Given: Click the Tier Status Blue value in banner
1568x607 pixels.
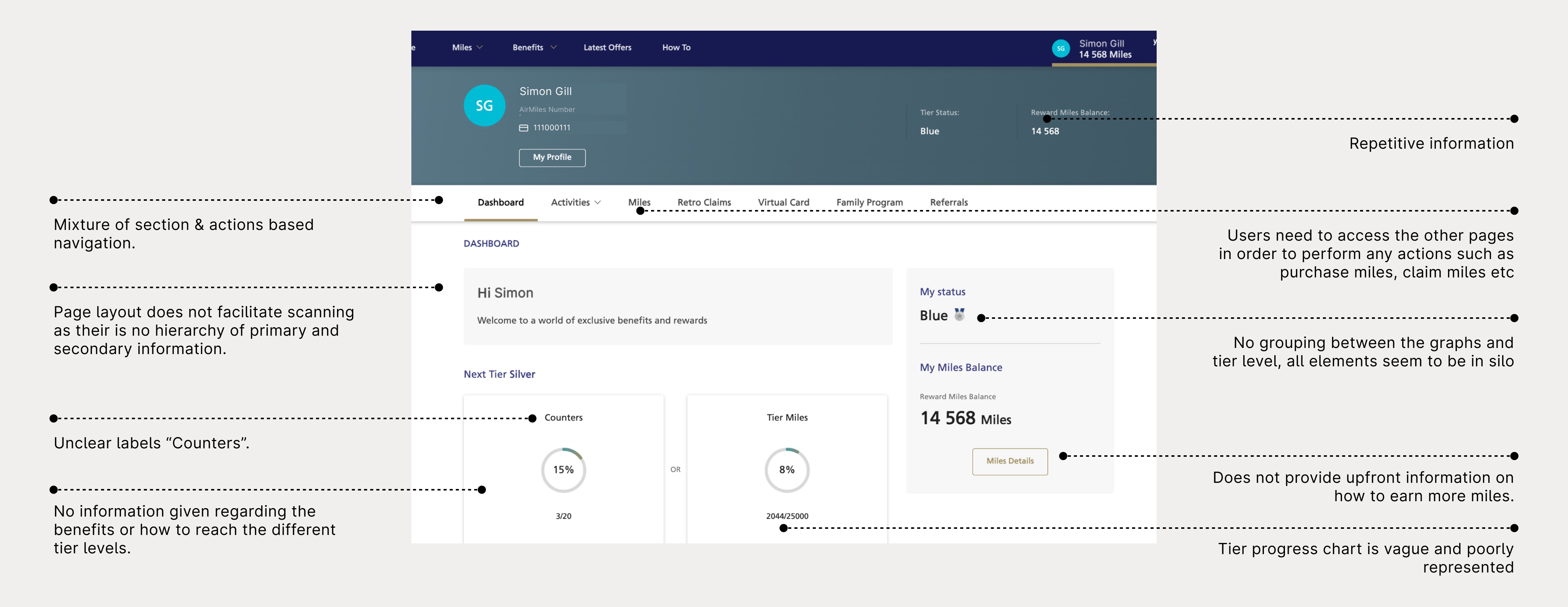Looking at the screenshot, I should (x=930, y=131).
